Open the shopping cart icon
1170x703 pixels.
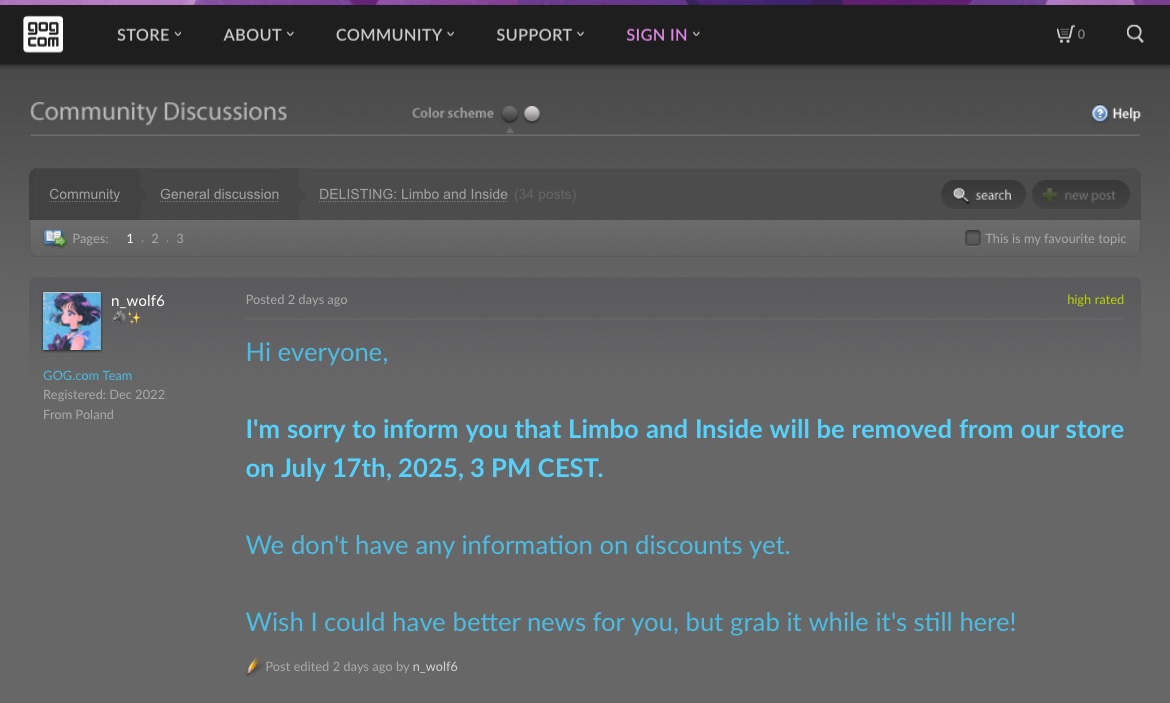1066,34
